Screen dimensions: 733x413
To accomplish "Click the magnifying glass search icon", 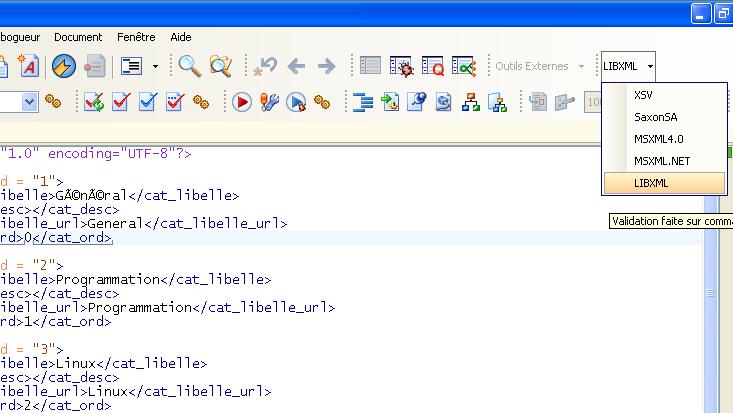I will [x=190, y=66].
